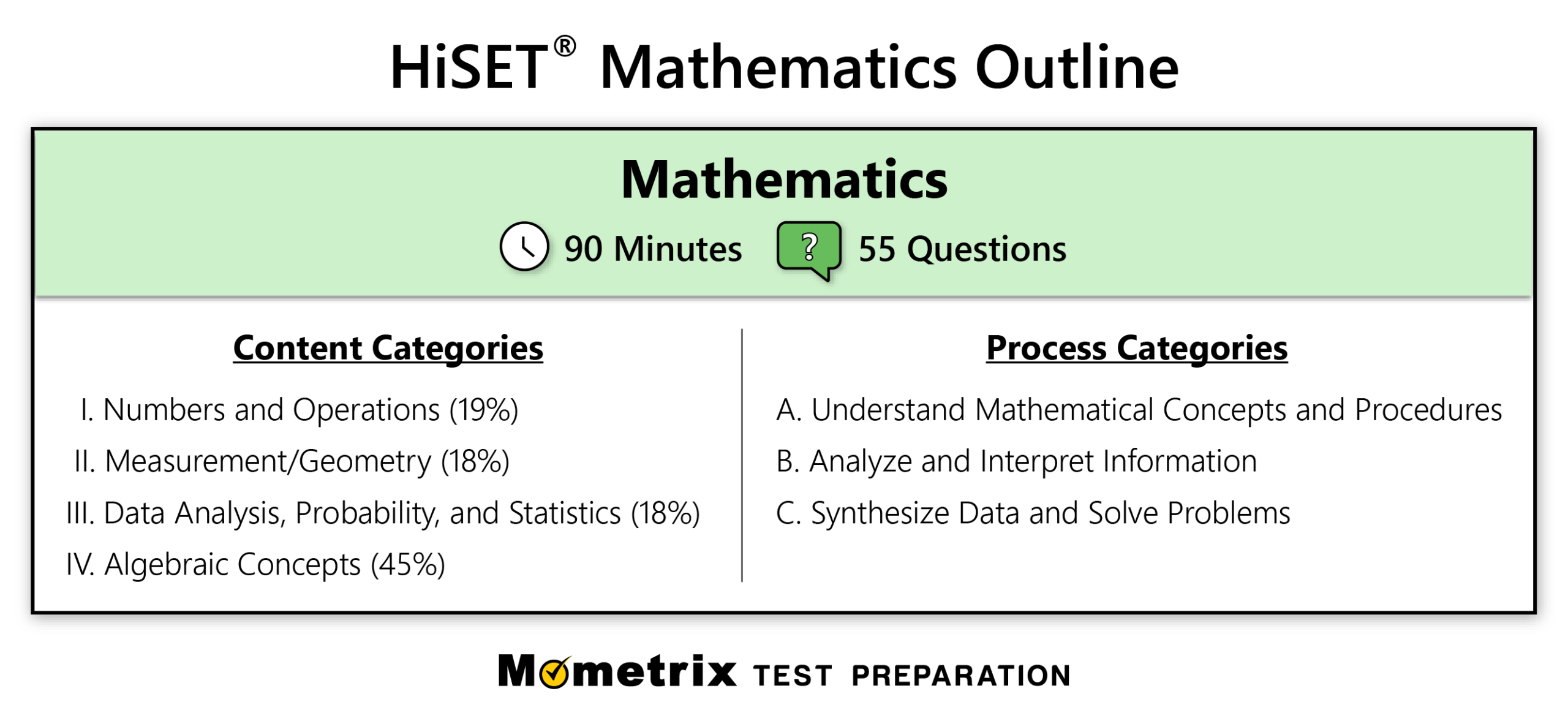Click Numbers and Operations (19%) item
The image size is (1568, 721).
299,410
